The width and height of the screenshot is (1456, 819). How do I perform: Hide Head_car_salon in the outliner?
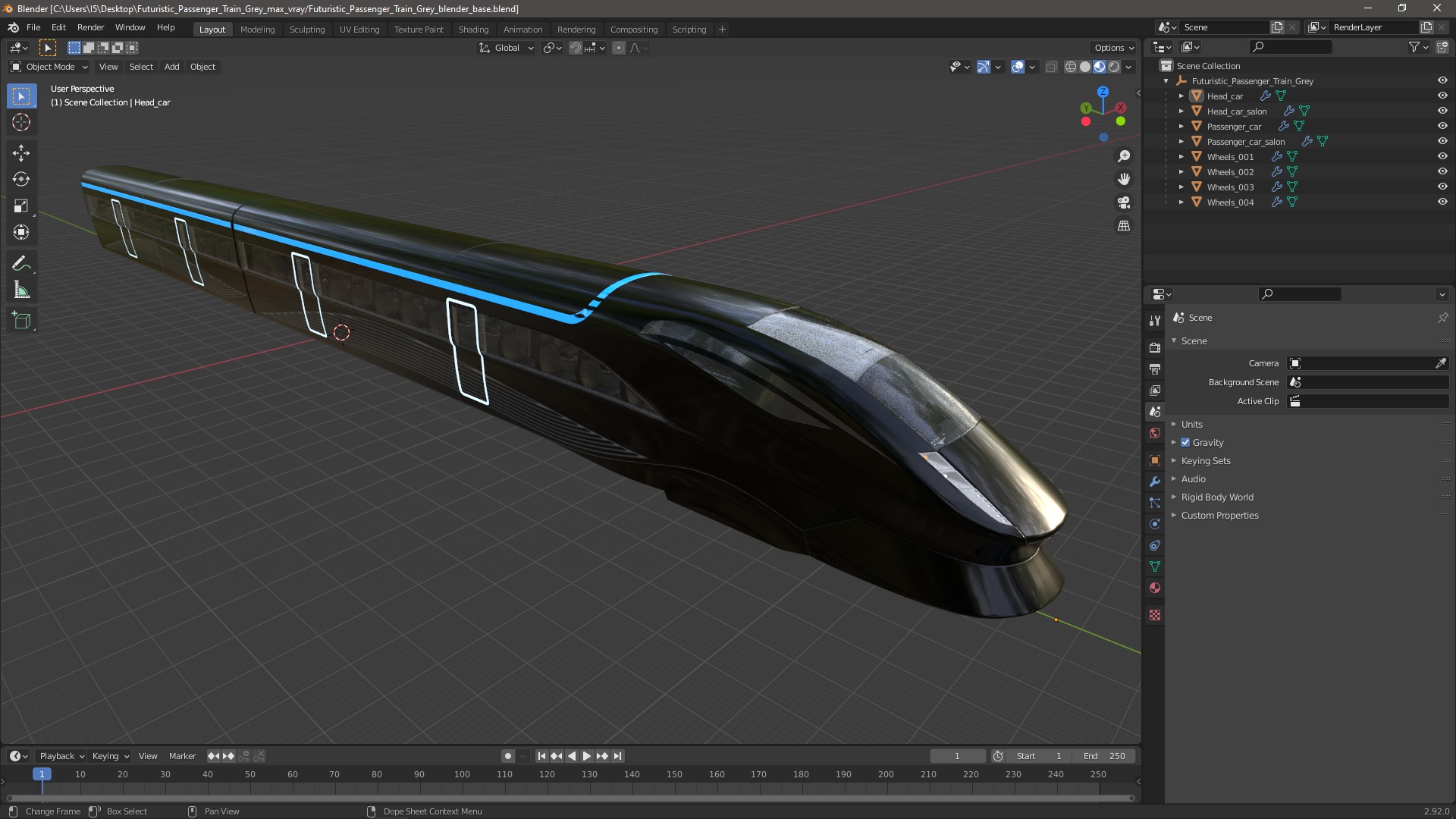(1442, 111)
